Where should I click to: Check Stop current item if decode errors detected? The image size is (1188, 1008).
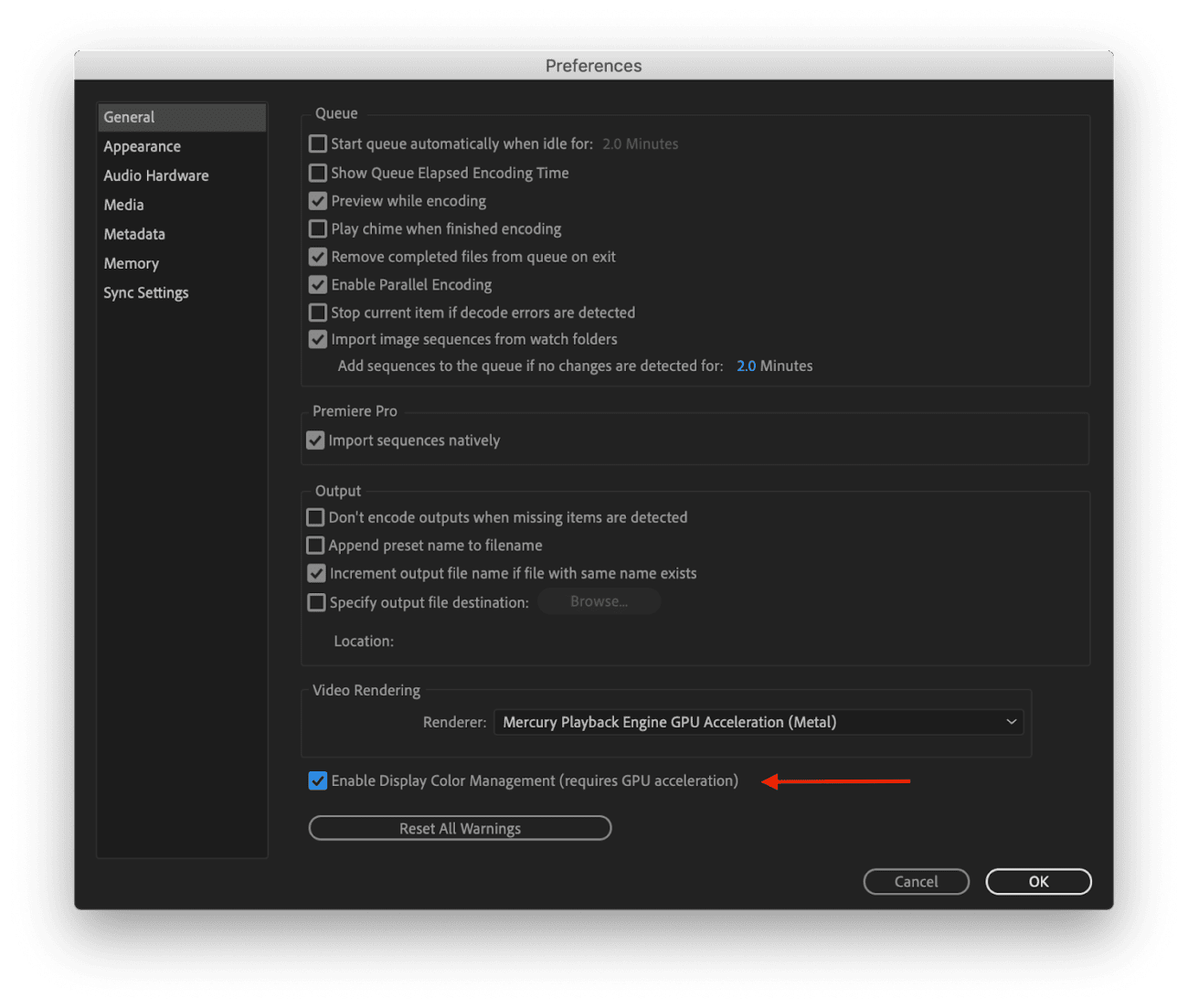click(x=317, y=313)
